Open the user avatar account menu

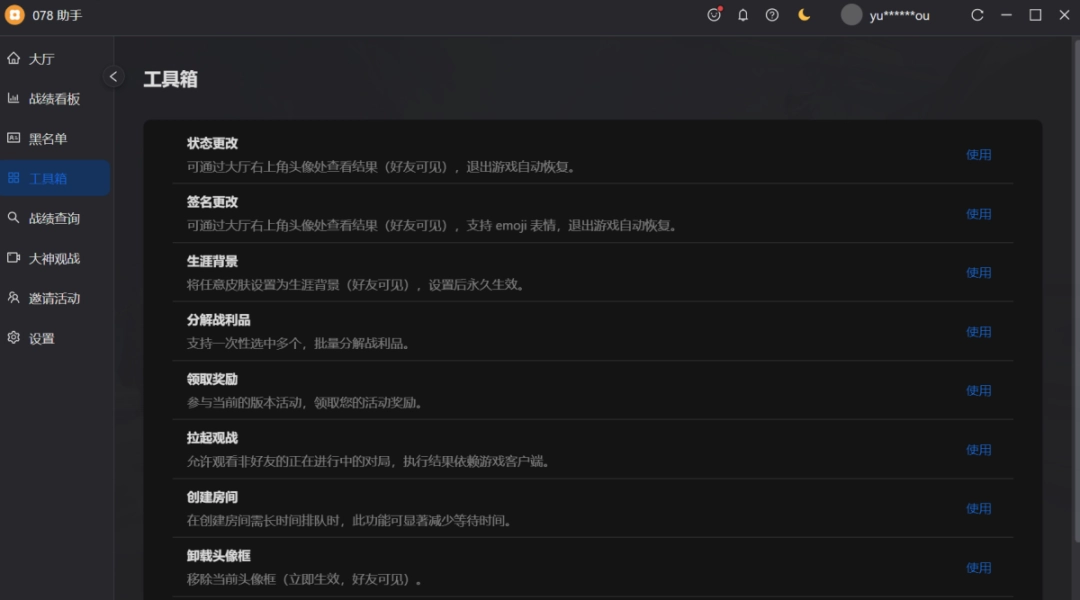click(851, 15)
